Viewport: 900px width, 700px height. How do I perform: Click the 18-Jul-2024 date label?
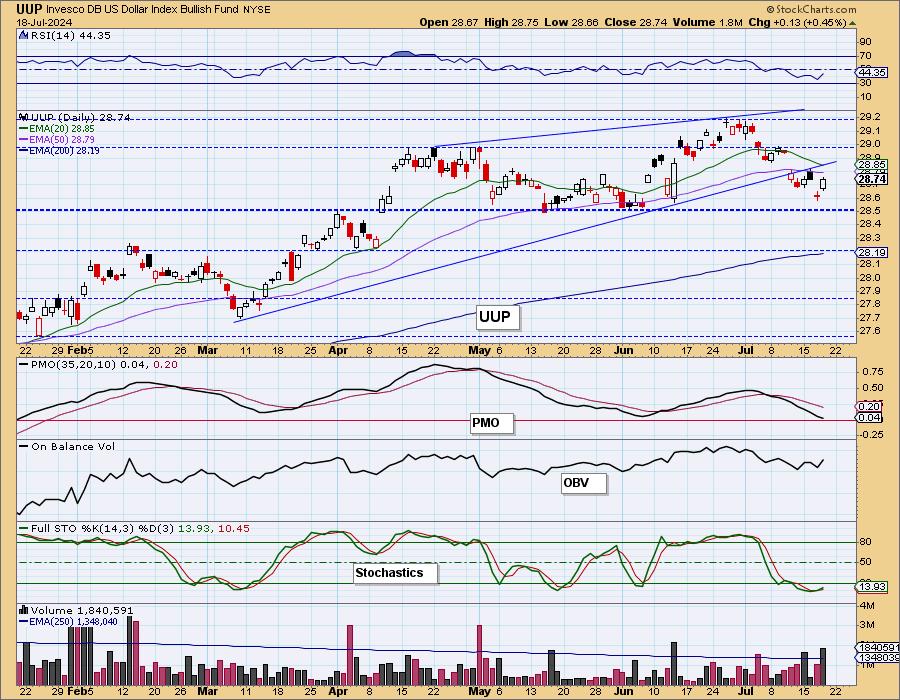pyautogui.click(x=44, y=23)
